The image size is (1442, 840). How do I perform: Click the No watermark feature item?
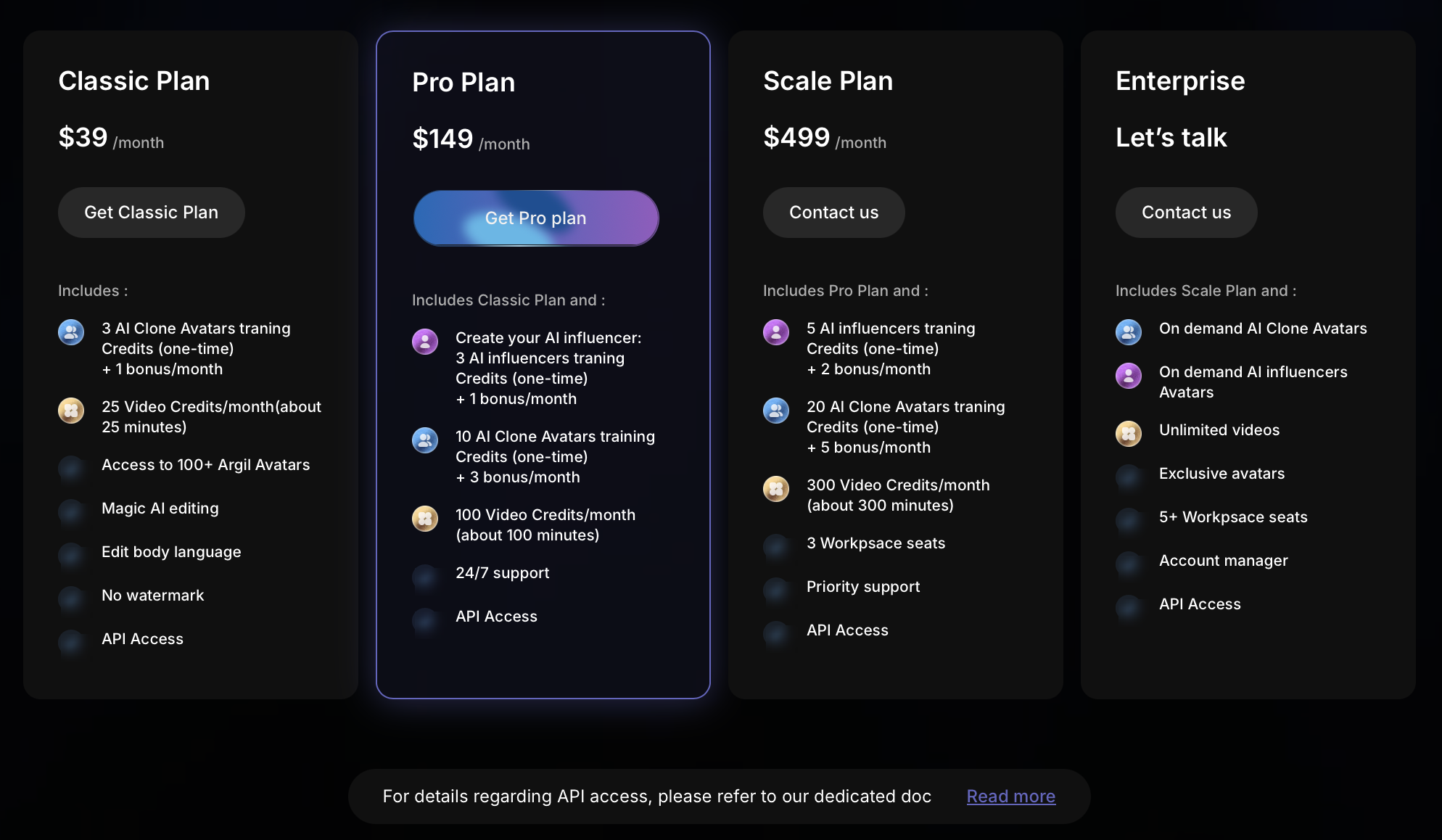[x=153, y=596]
